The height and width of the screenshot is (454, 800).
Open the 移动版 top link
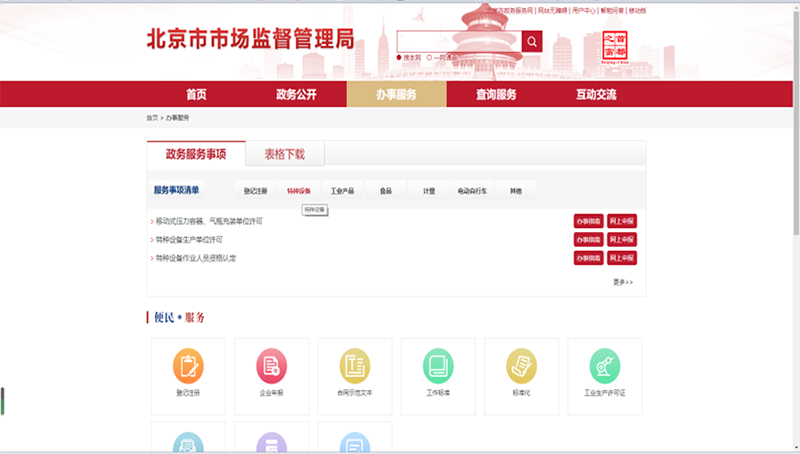637,10
